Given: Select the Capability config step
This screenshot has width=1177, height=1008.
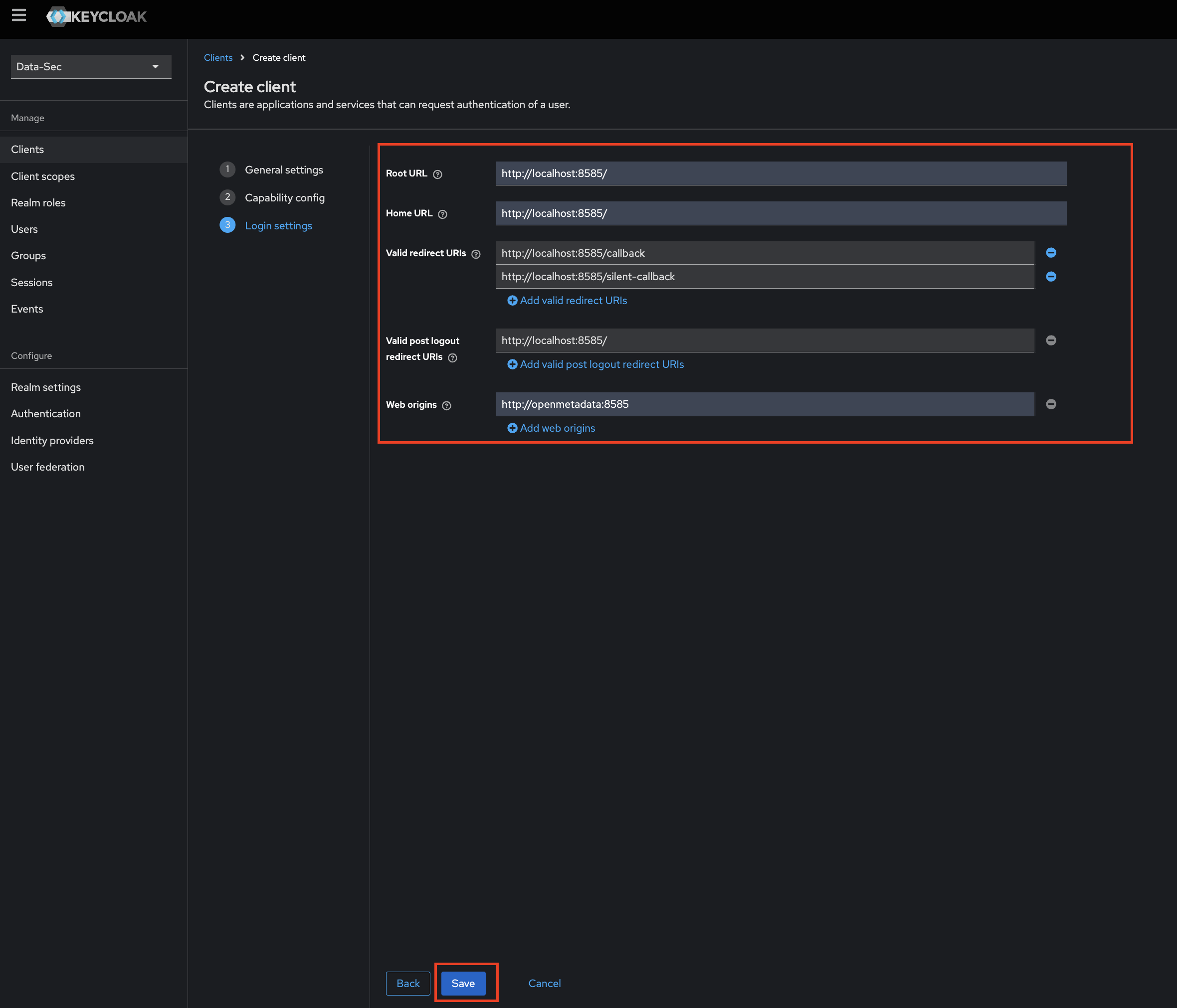Looking at the screenshot, I should coord(284,197).
